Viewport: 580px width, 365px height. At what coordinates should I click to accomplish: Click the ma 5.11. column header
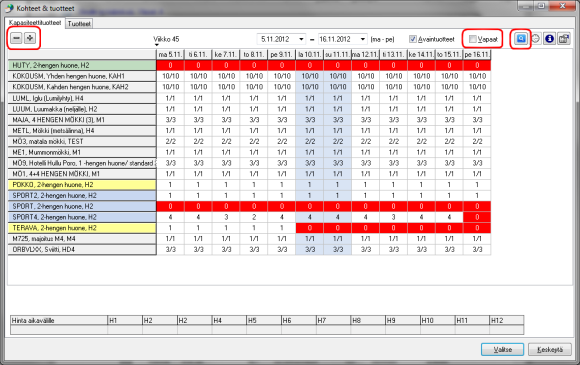[x=170, y=54]
